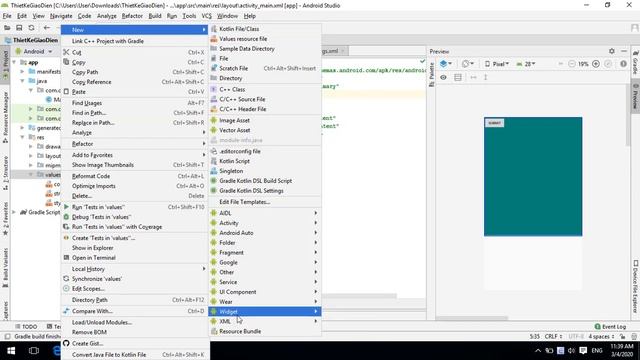Click Copy Path in context menu
The height and width of the screenshot is (360, 640).
[134, 72]
